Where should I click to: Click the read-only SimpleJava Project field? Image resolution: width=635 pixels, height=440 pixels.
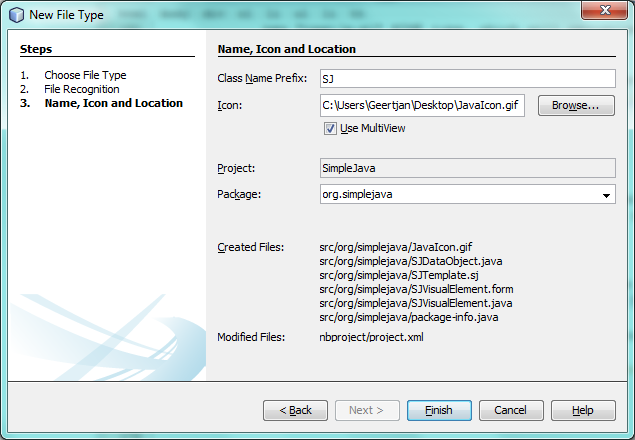pos(465,168)
